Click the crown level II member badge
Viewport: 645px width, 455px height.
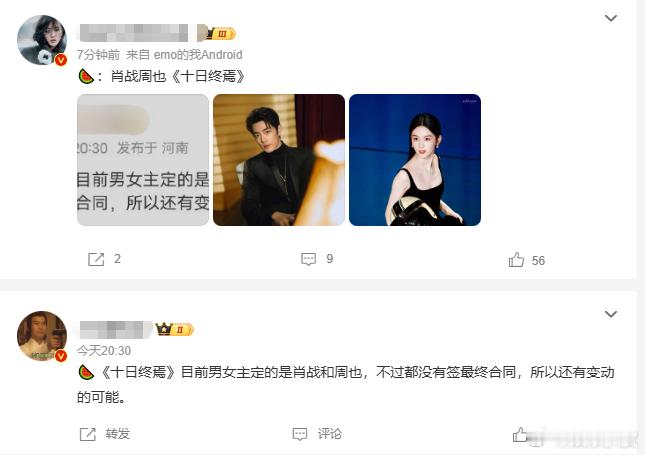[x=174, y=329]
